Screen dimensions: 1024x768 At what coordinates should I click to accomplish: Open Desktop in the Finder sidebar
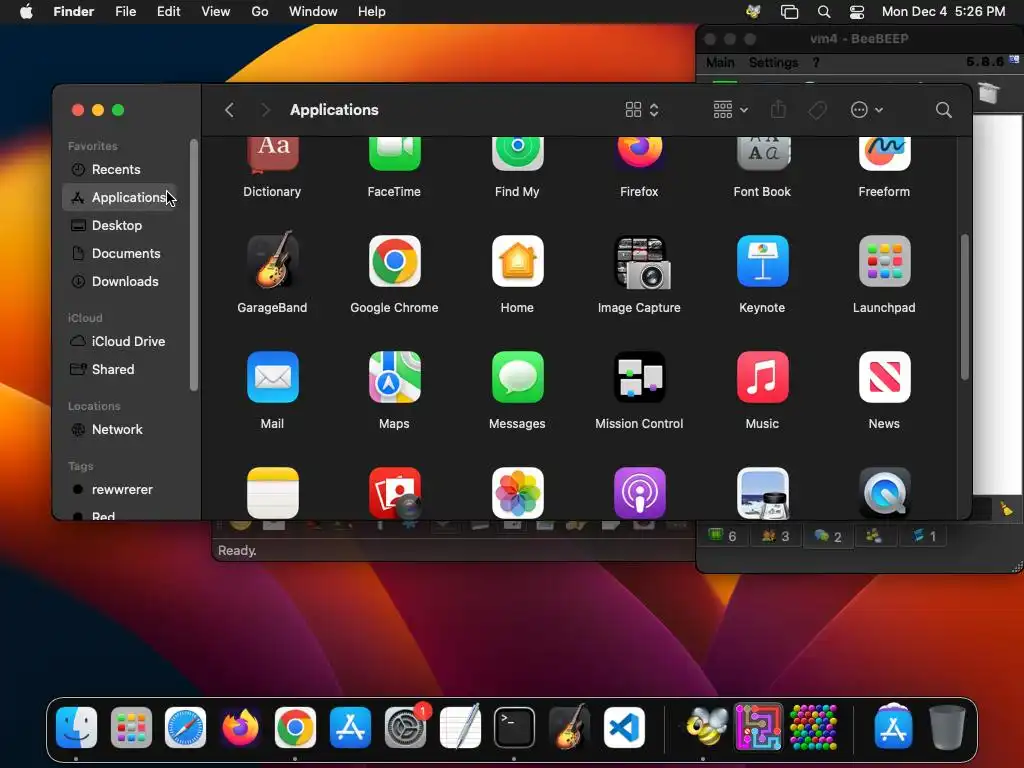pyautogui.click(x=120, y=225)
